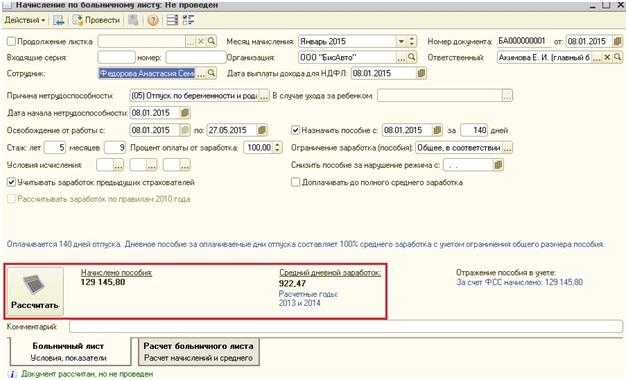This screenshot has height=380, width=628.
Task: Open first Условия исчисления ellipsis button
Action: pos(118,165)
